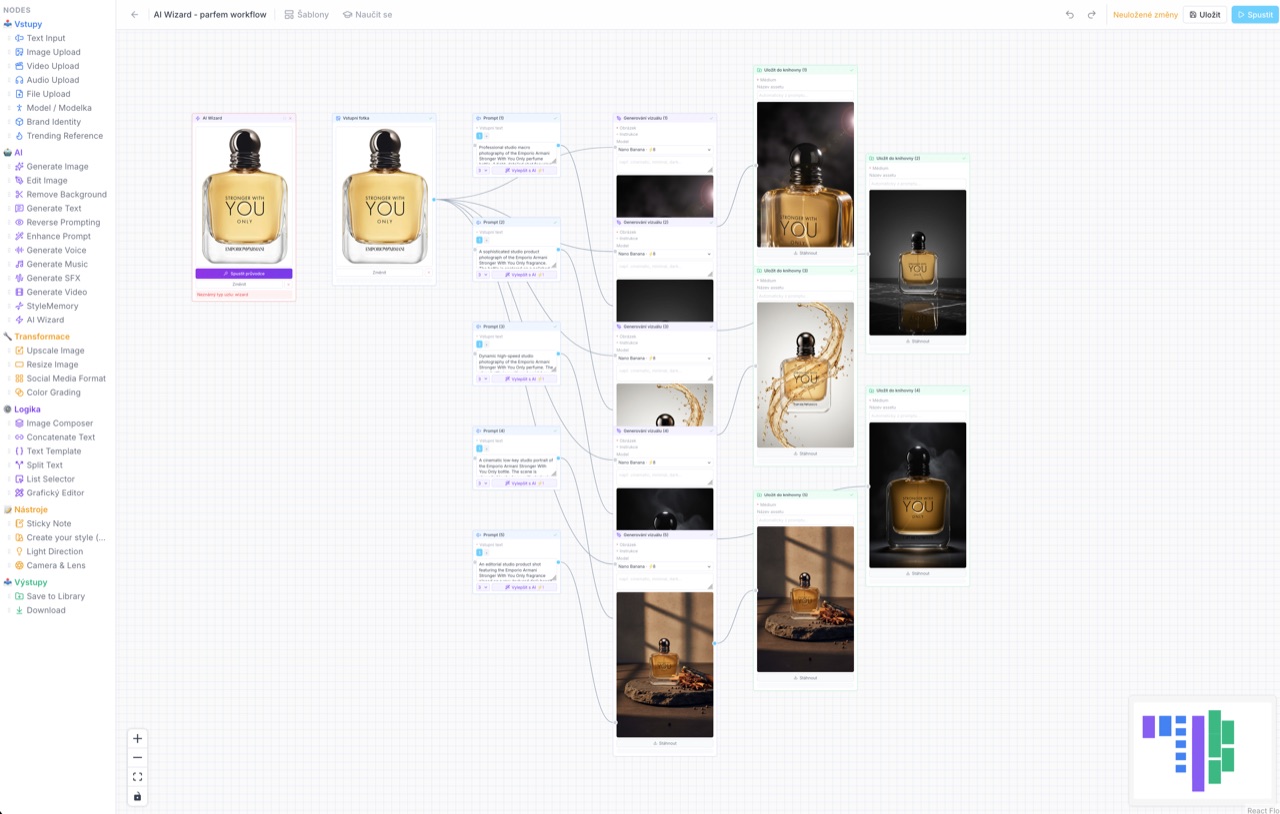The height and width of the screenshot is (814, 1280).
Task: Add a Generate Music node
Action: 57,265
